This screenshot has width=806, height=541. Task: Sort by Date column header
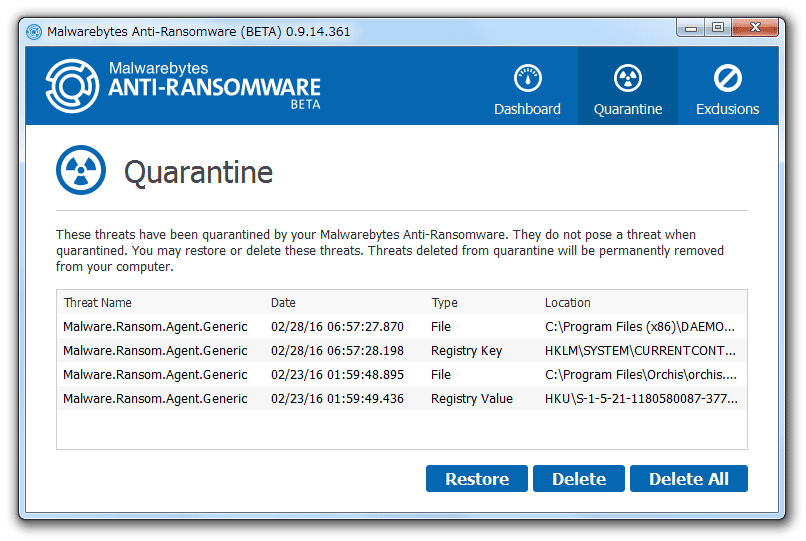coord(283,303)
